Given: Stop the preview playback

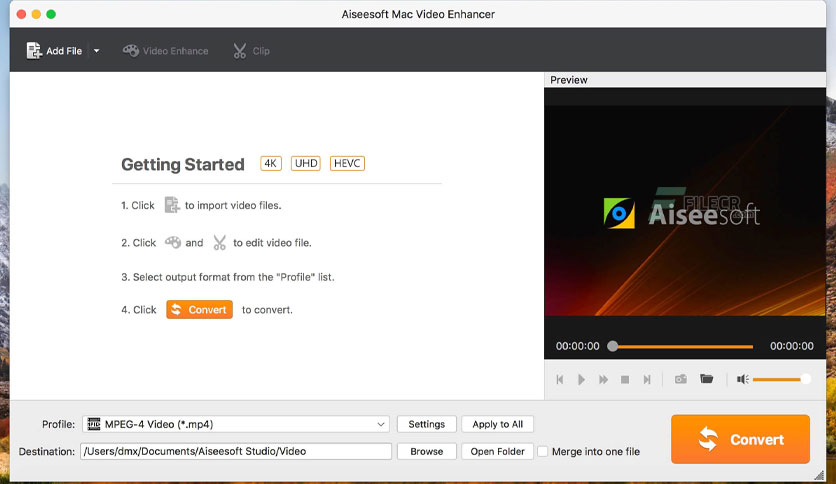Looking at the screenshot, I should click(625, 379).
